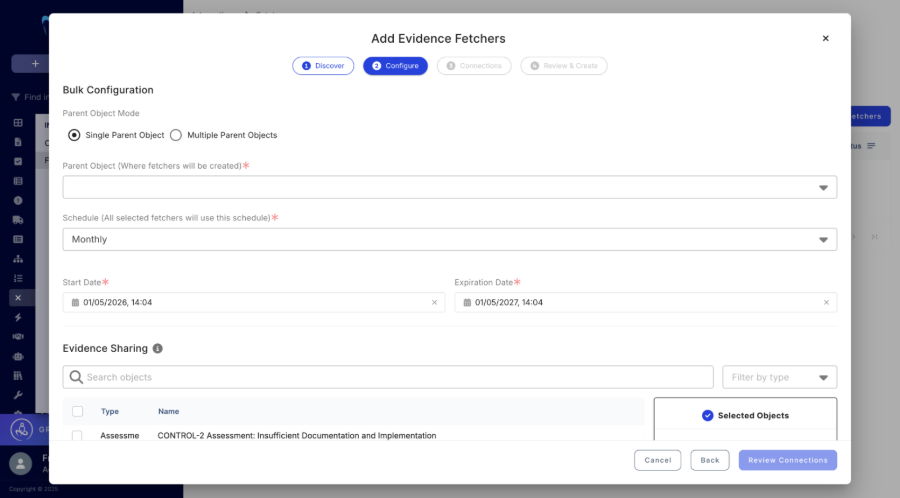Click the Start Date field
This screenshot has width=900, height=498.
tap(254, 302)
